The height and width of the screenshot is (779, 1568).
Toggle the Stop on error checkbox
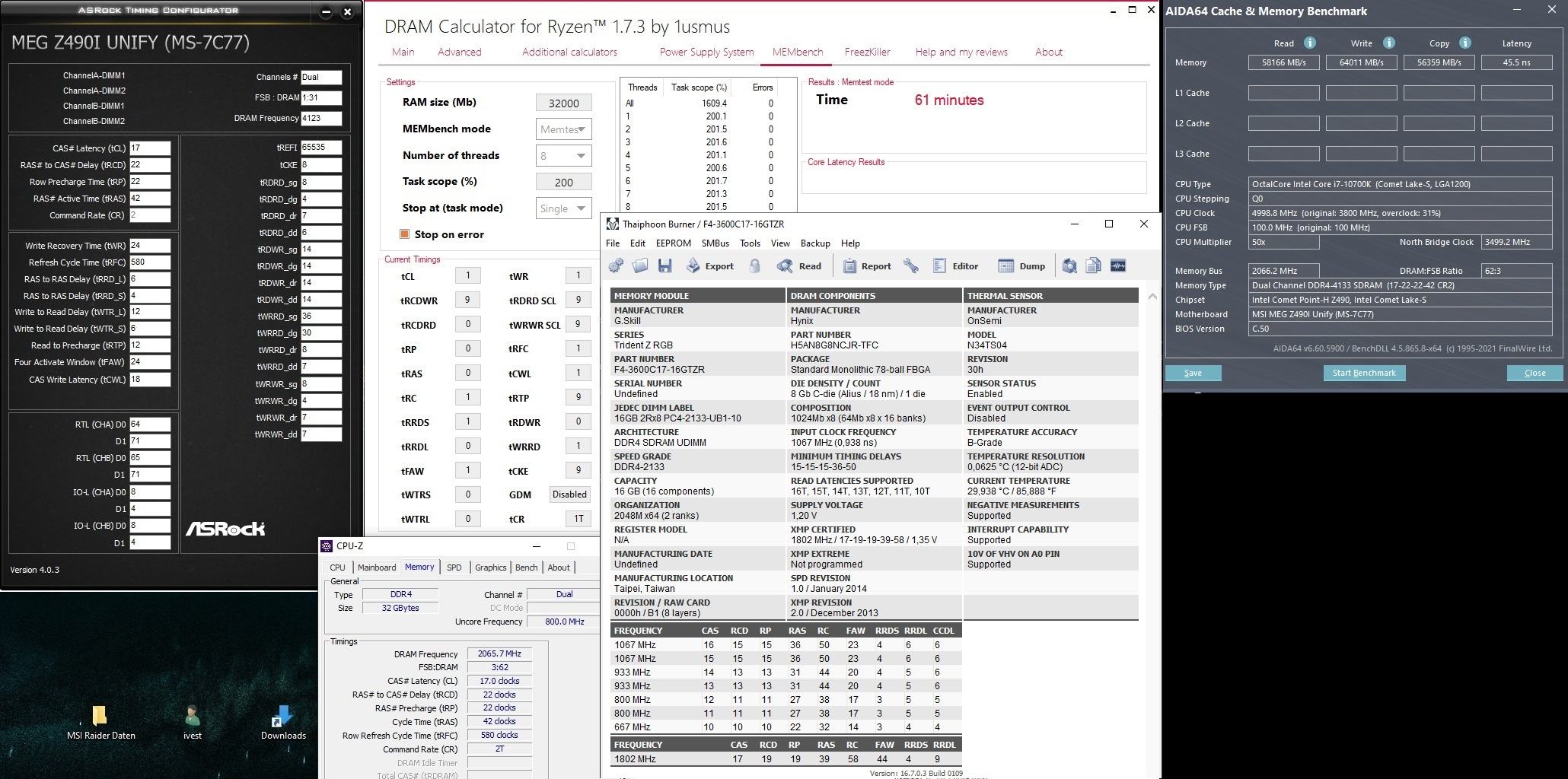click(405, 234)
